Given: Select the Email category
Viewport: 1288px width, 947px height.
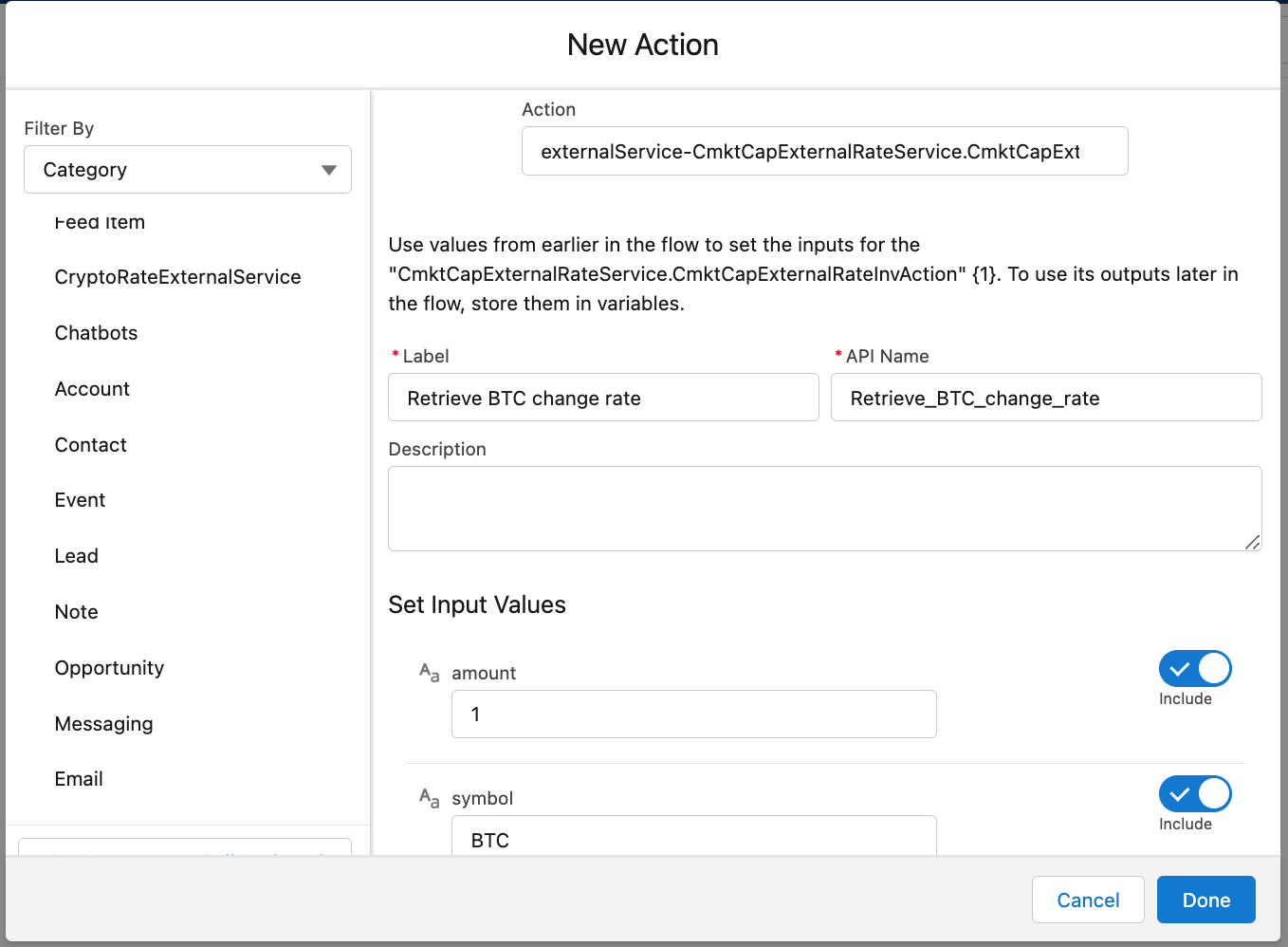Looking at the screenshot, I should [79, 779].
